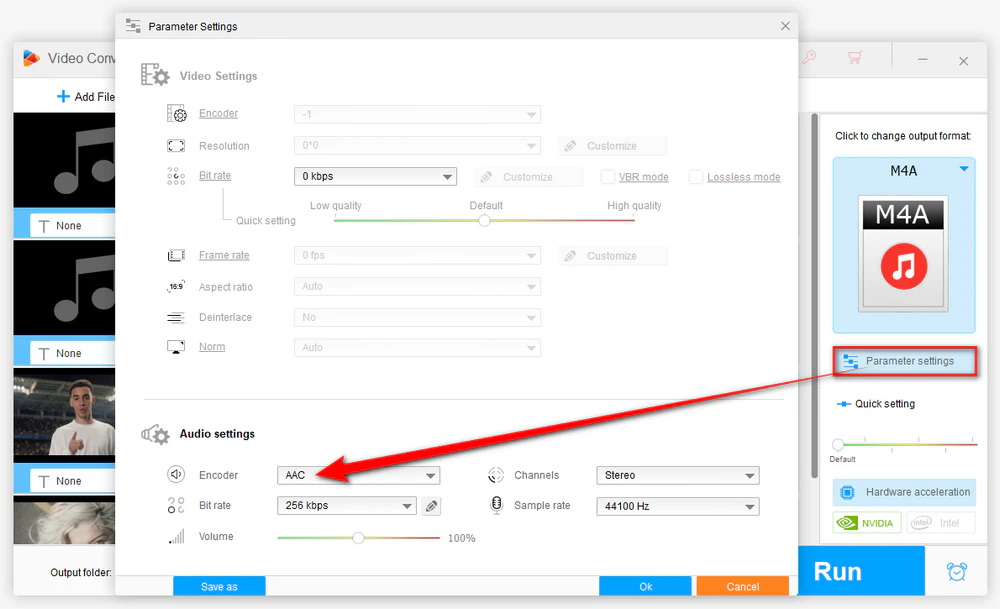Close the Parameter Settings dialog
This screenshot has height=609, width=1000.
(785, 26)
